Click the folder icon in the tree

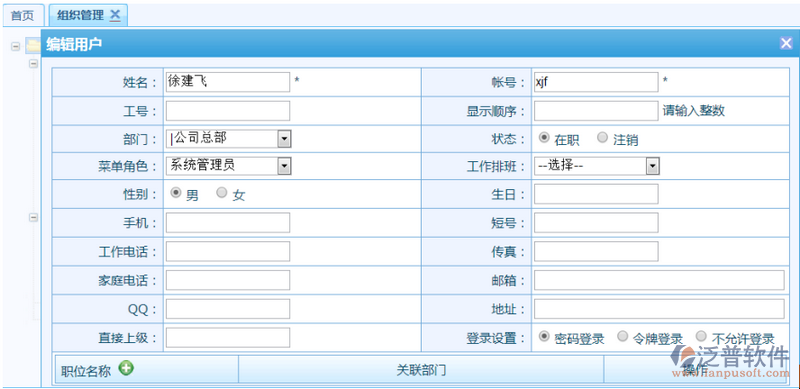[x=33, y=46]
